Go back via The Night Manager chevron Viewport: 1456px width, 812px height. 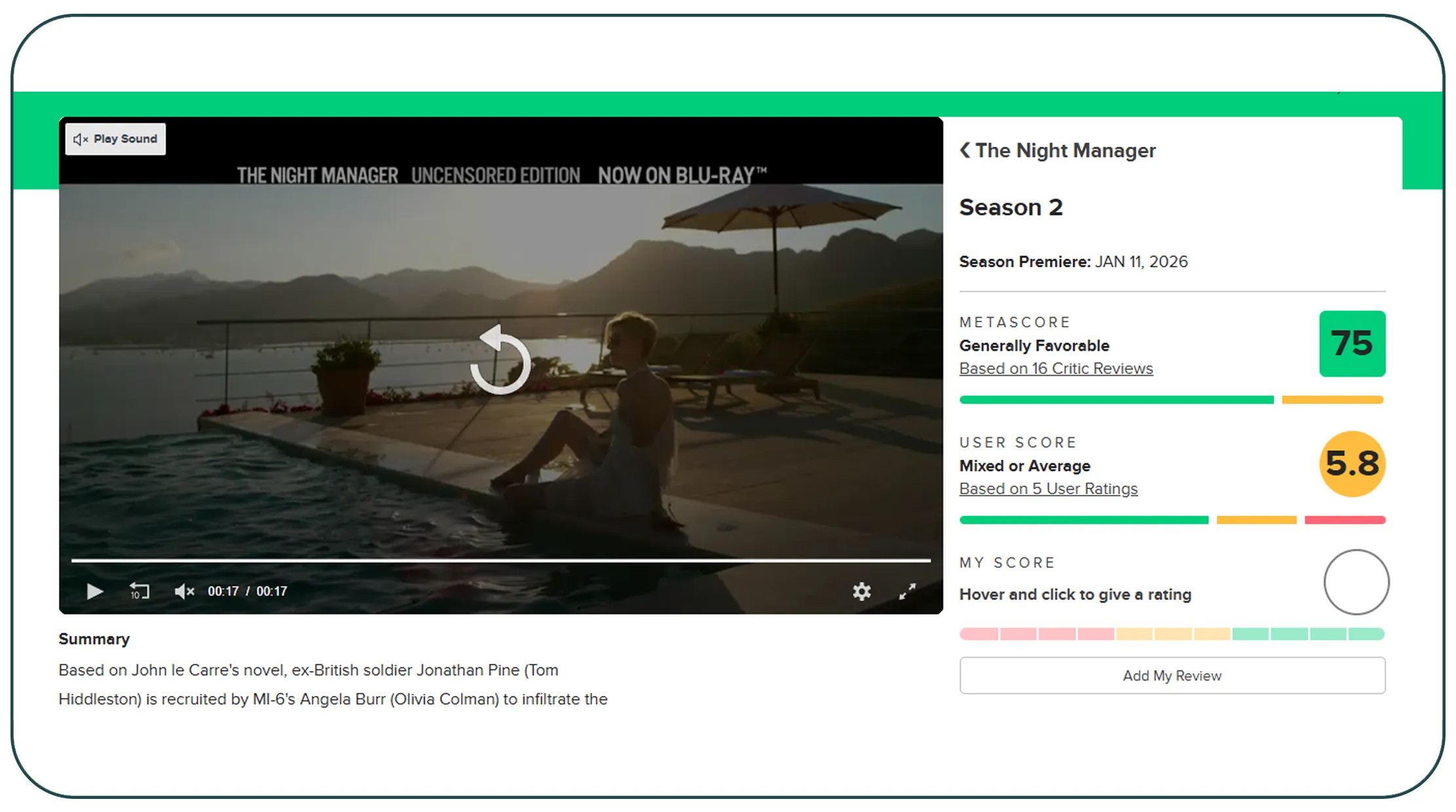[965, 150]
